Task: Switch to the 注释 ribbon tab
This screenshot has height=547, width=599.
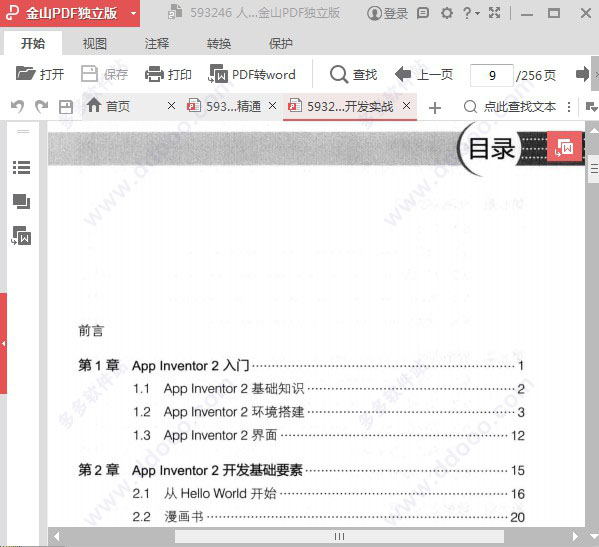Action: (157, 44)
